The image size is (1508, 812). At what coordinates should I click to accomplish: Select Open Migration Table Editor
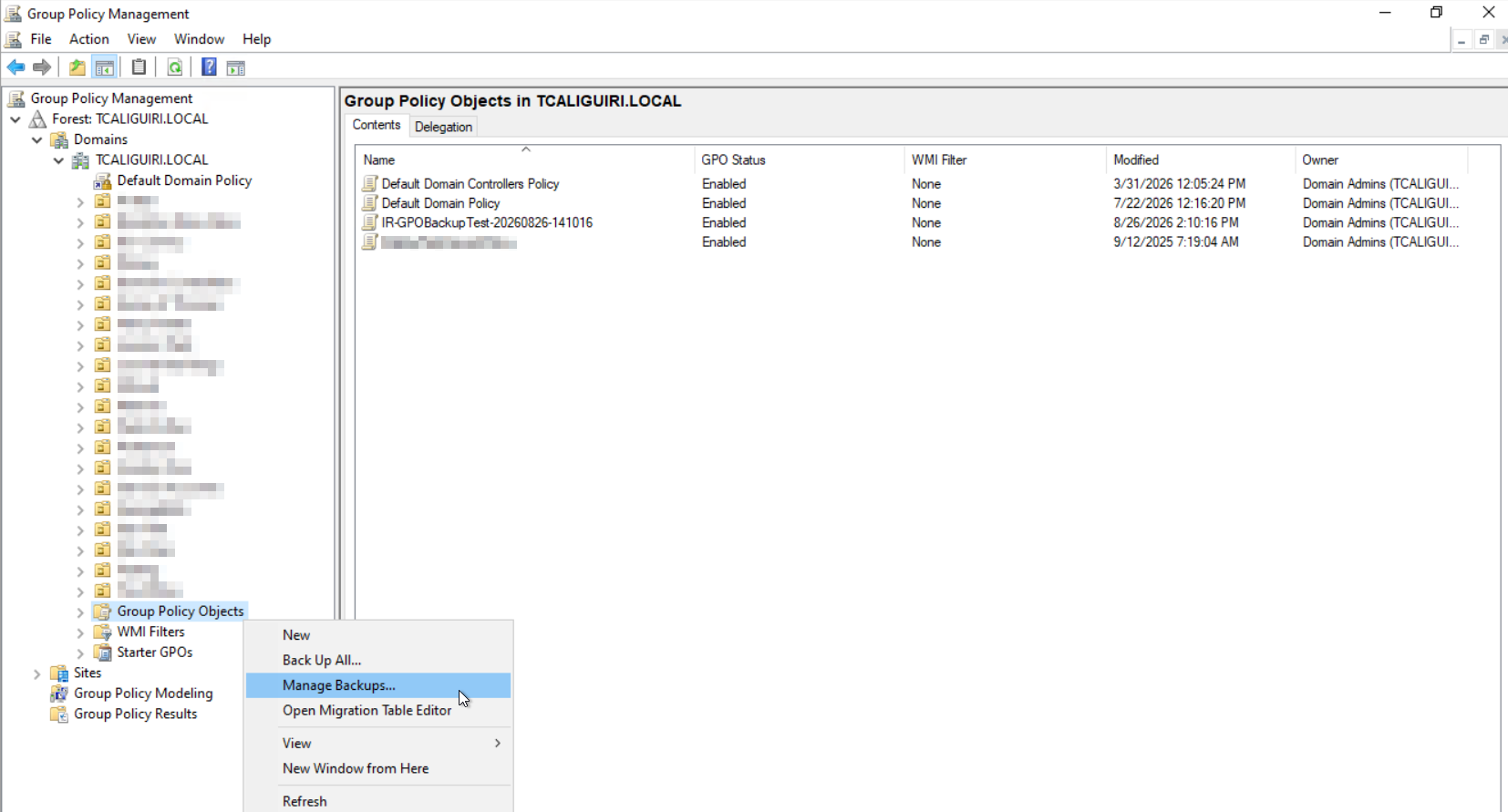tap(378, 711)
